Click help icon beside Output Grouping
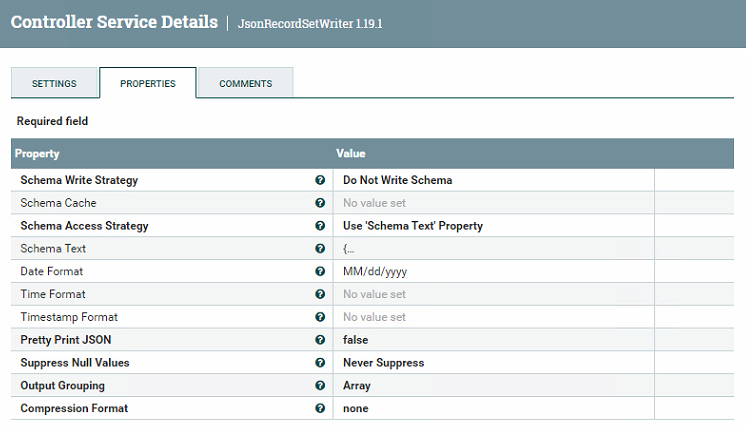Viewport: 746px width, 430px height. (x=320, y=385)
